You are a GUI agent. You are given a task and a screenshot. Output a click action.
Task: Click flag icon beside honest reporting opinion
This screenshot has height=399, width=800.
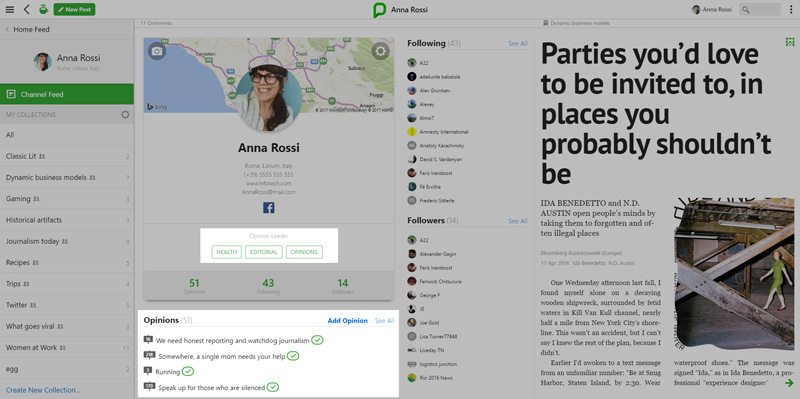coord(148,340)
